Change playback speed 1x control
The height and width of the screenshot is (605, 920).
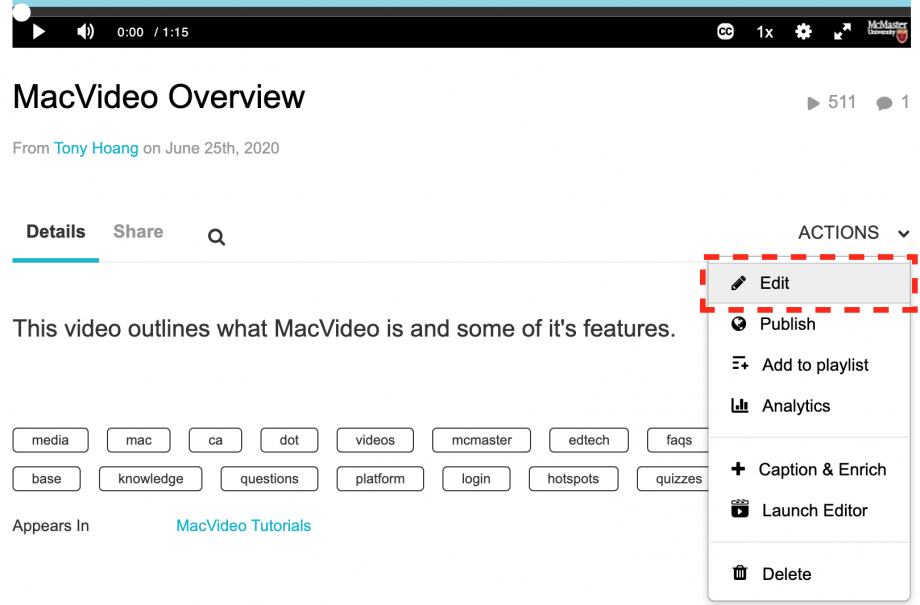[x=765, y=32]
